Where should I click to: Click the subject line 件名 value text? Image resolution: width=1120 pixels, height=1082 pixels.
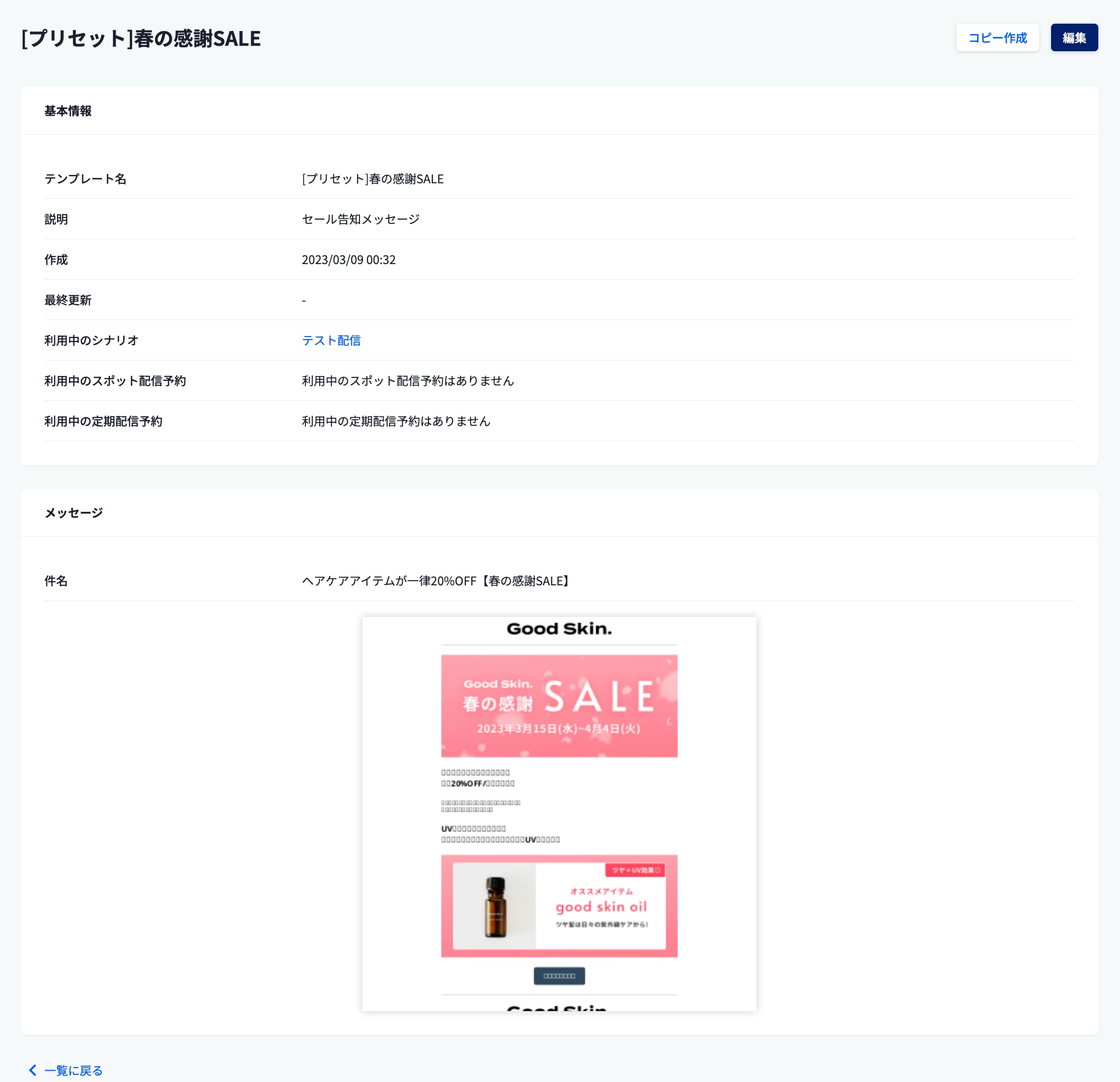(x=436, y=581)
